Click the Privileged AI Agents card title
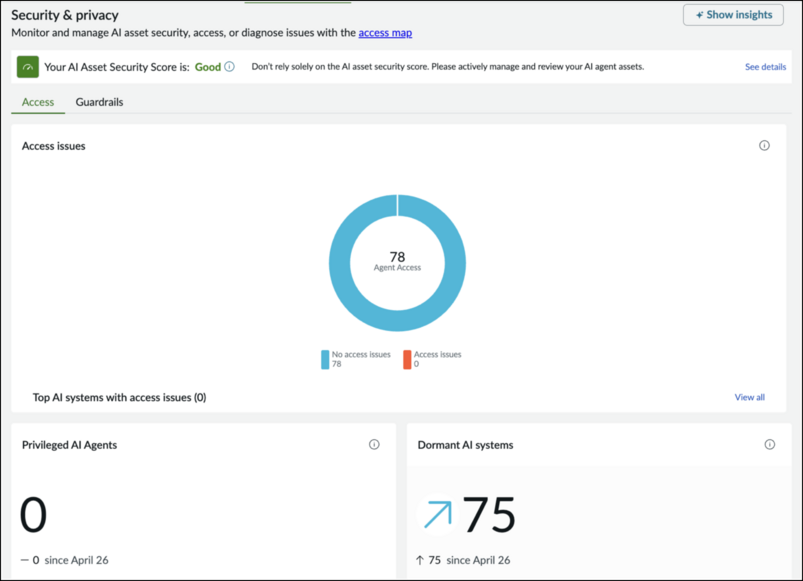The height and width of the screenshot is (581, 803). tap(69, 445)
